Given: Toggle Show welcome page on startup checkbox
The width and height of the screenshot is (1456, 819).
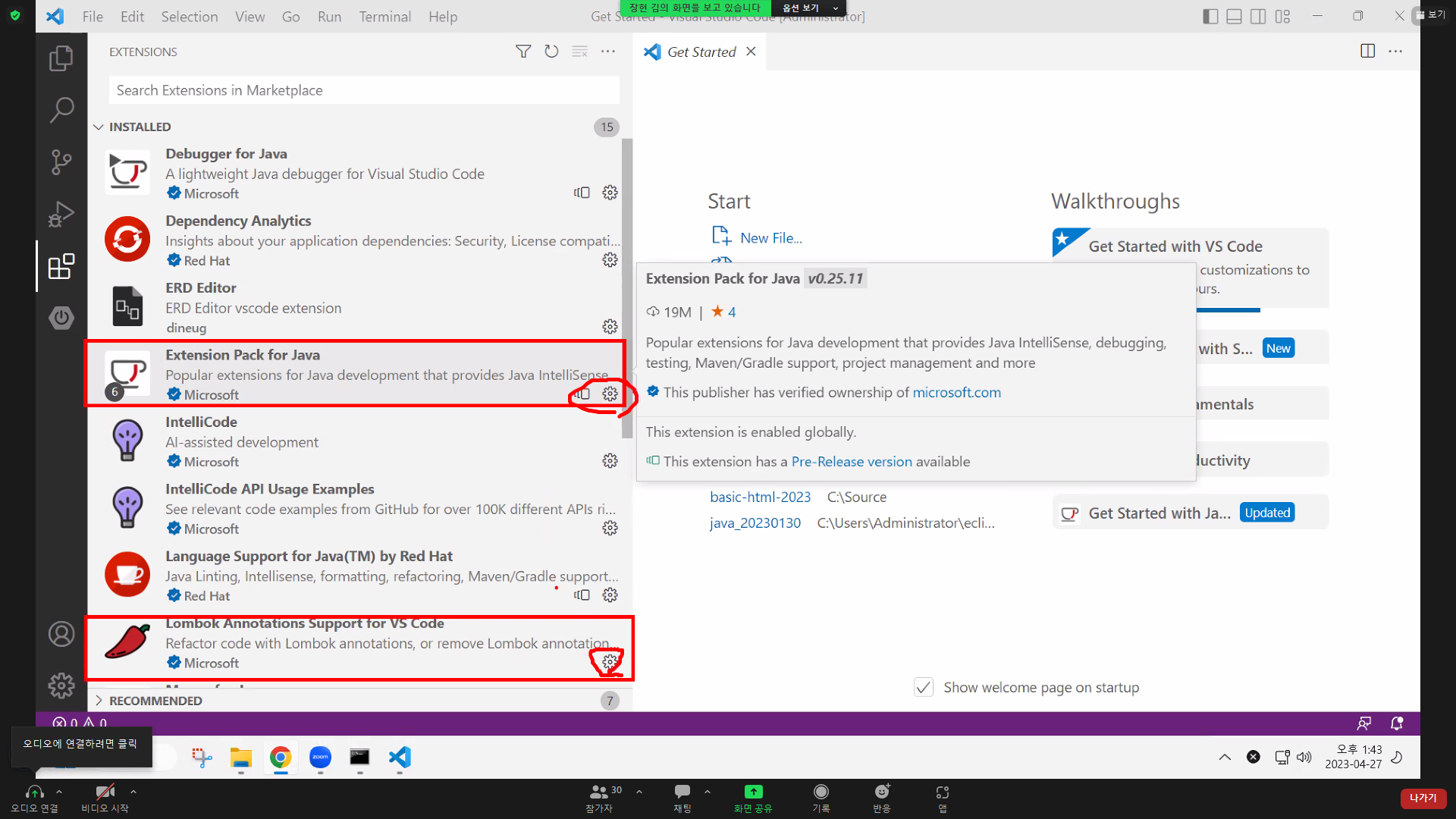Looking at the screenshot, I should pos(923,687).
